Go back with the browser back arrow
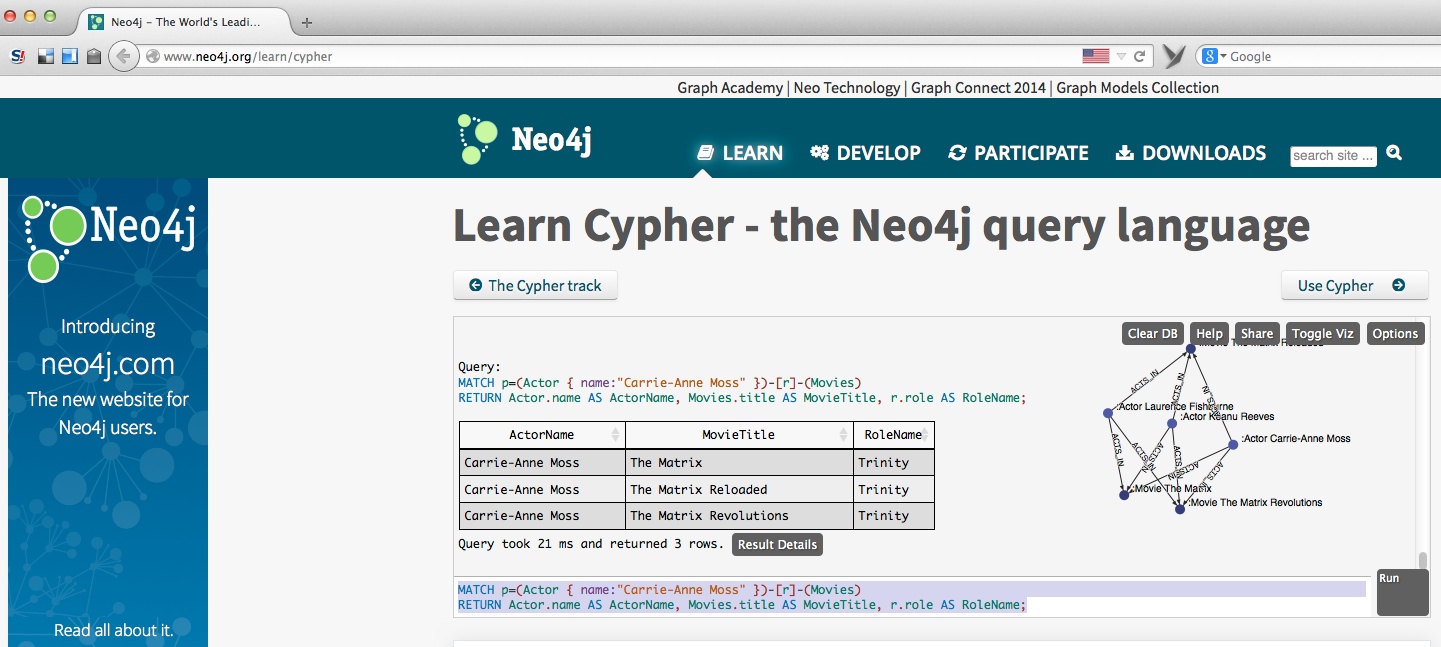This screenshot has height=647, width=1441. (123, 56)
